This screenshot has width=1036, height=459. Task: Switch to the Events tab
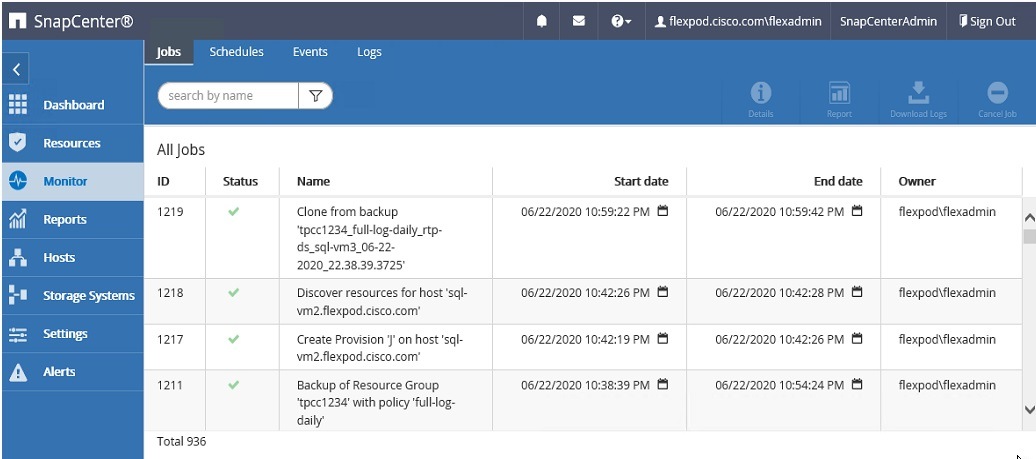(x=310, y=52)
